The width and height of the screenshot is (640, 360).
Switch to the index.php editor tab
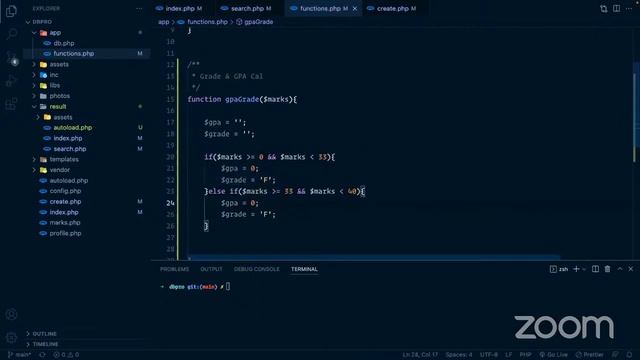coord(180,9)
